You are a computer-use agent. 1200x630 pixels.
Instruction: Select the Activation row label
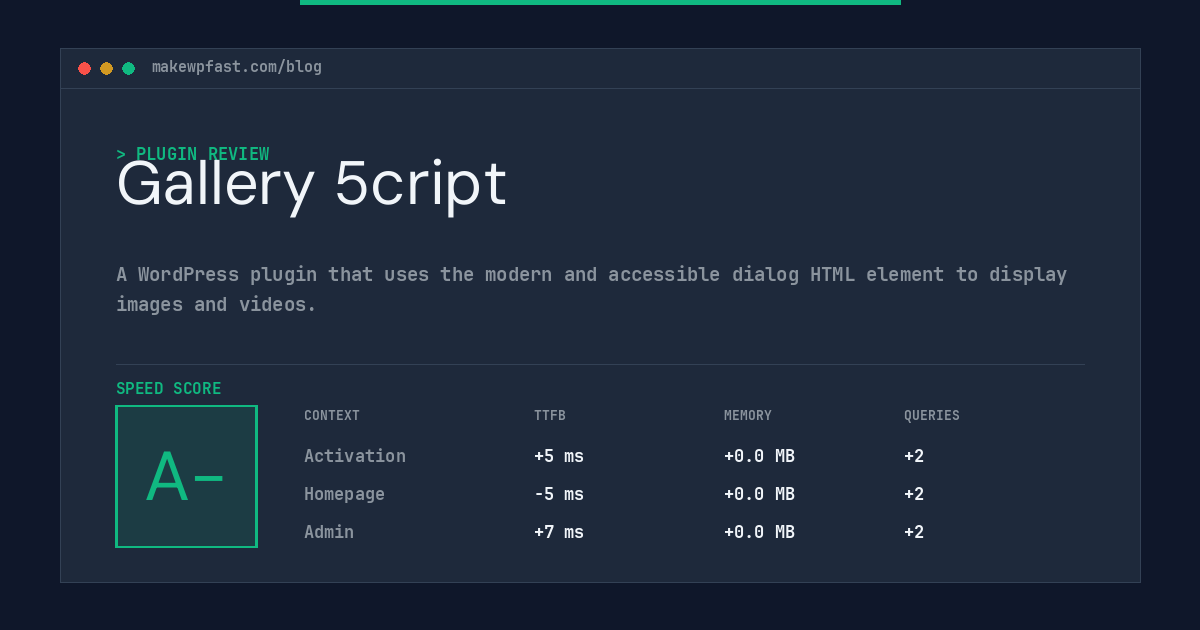pyautogui.click(x=355, y=456)
